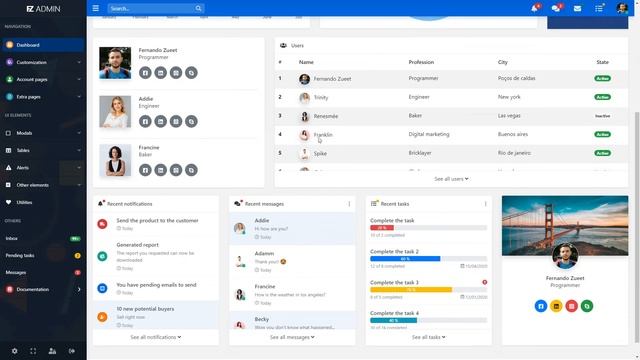Click the blue Facebook icon on profile card
This screenshot has width=640, height=360.
click(x=541, y=306)
